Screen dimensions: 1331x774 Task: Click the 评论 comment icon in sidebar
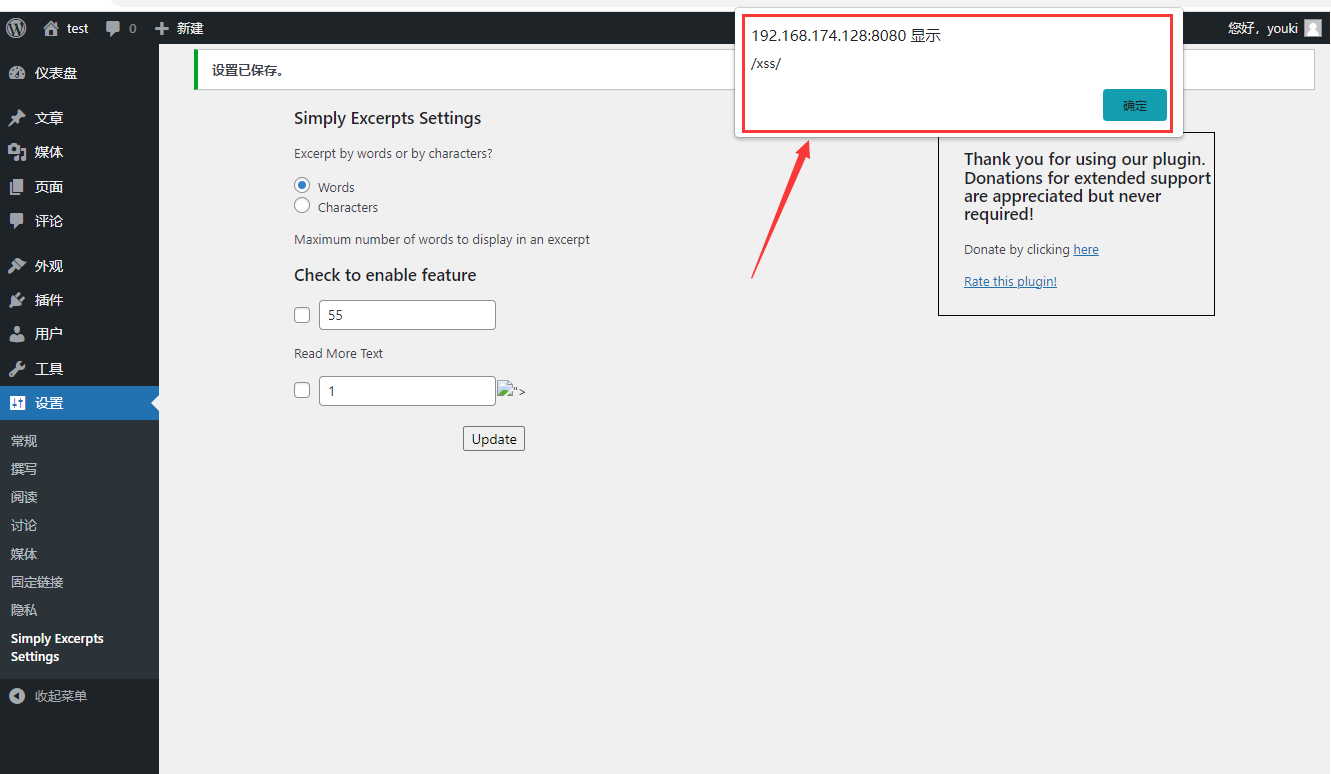pyautogui.click(x=17, y=221)
